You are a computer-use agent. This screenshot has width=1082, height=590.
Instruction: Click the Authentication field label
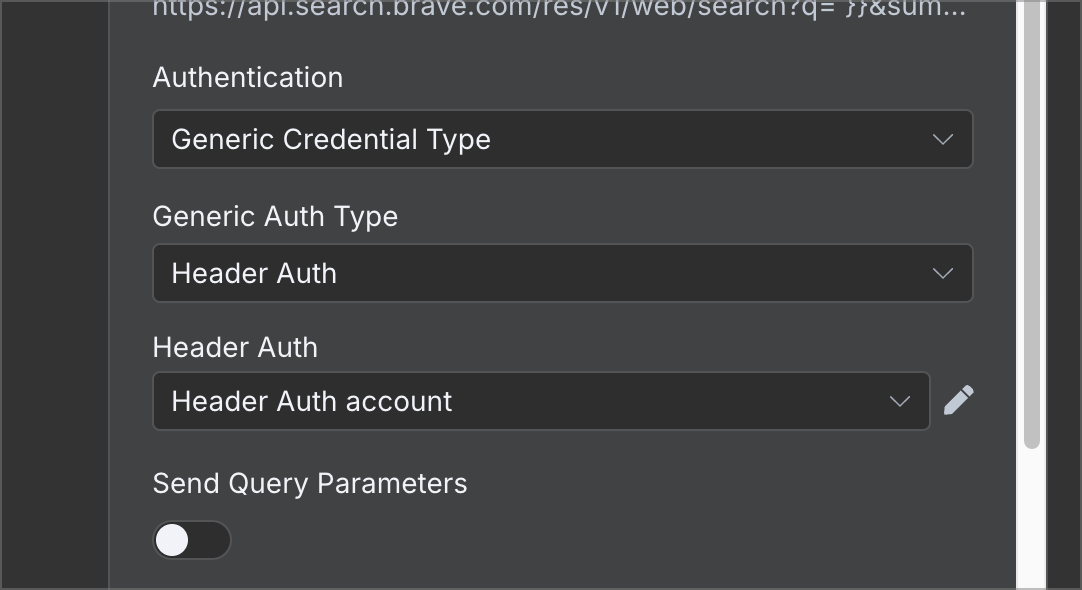(x=248, y=77)
